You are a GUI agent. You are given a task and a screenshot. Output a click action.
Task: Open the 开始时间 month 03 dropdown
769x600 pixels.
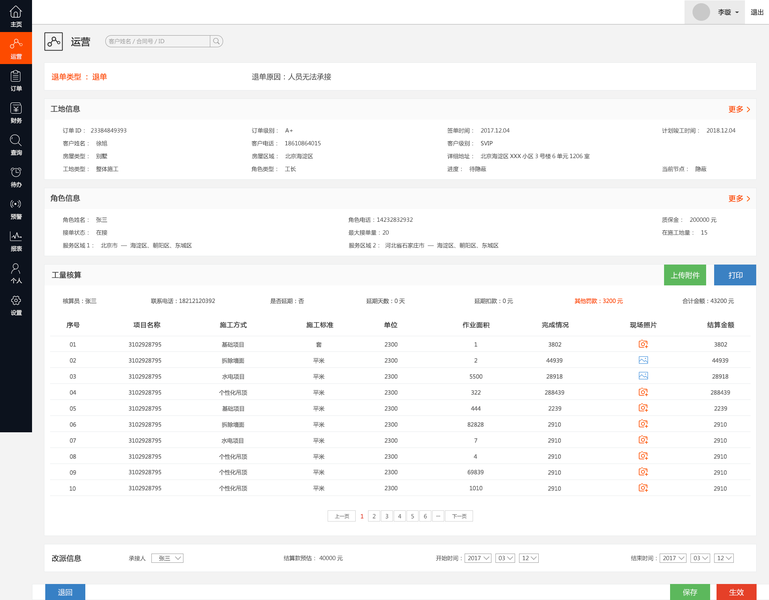click(505, 558)
